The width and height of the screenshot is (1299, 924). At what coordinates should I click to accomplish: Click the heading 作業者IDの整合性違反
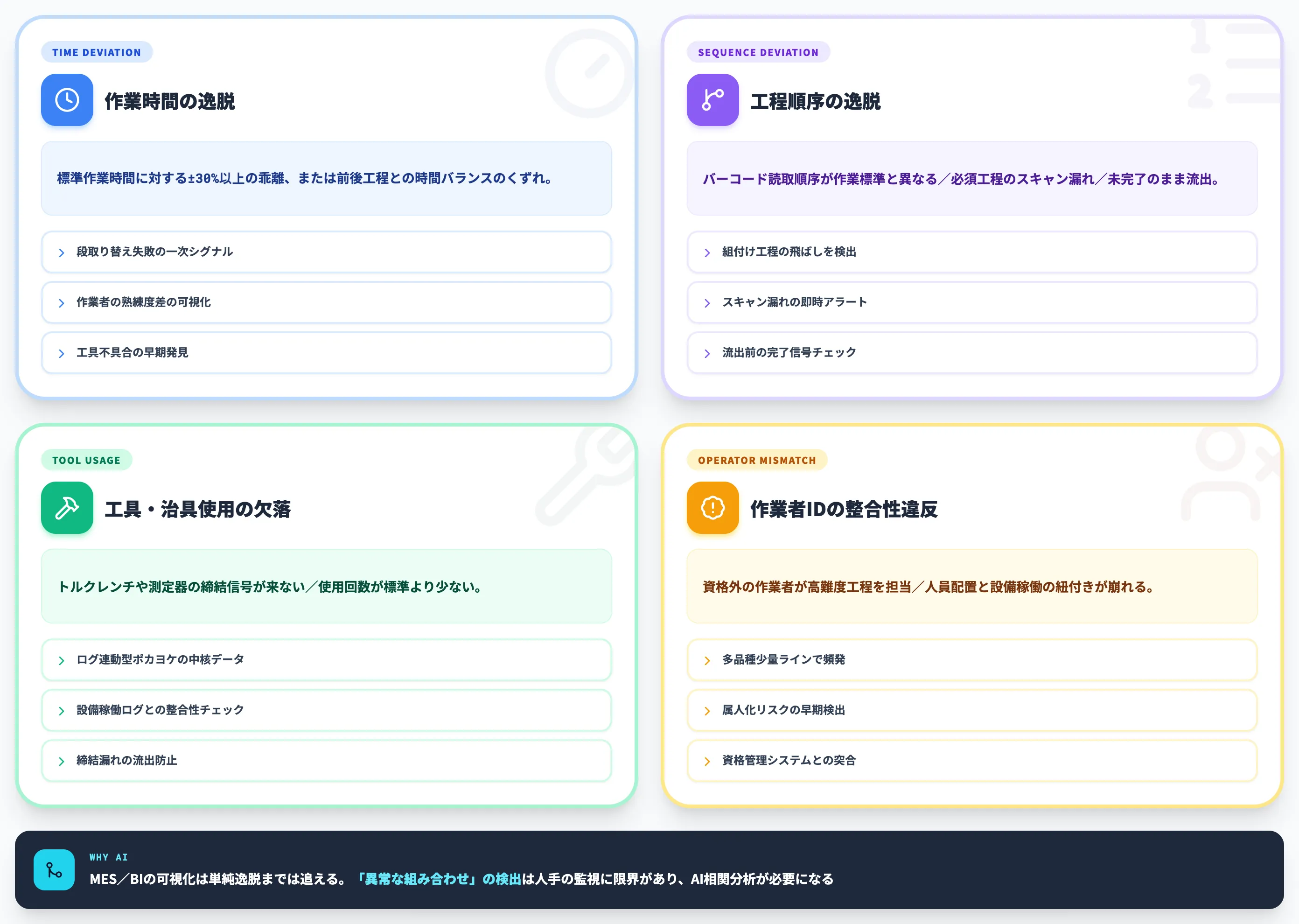(844, 509)
